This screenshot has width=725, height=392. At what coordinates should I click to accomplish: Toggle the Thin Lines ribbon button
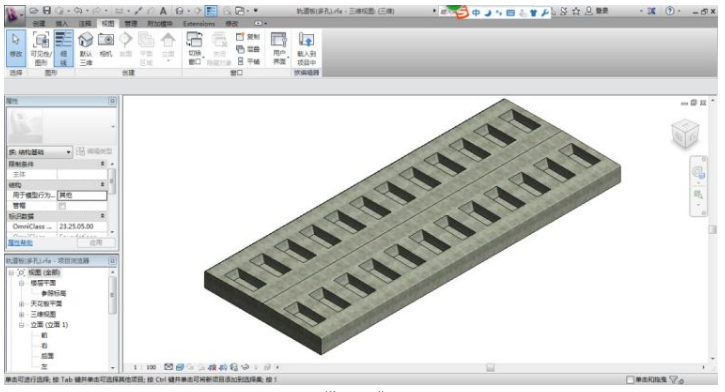point(63,47)
